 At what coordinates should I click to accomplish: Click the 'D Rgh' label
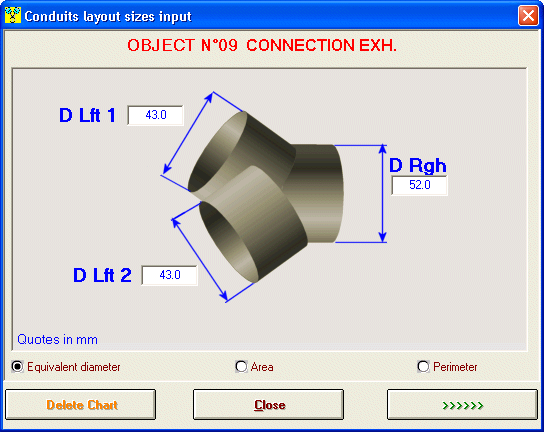418,166
